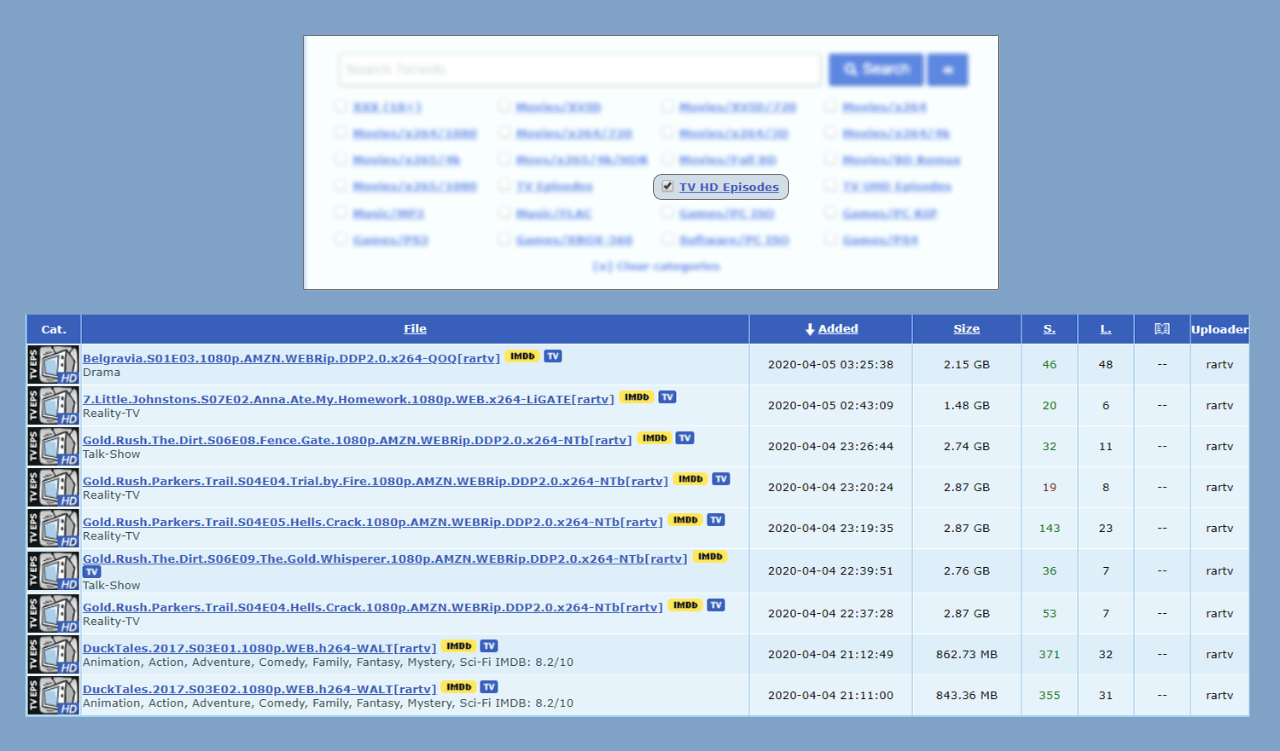Click the down arrow sort indicator next to Added
Viewport: 1280px width, 751px height.
[x=810, y=329]
